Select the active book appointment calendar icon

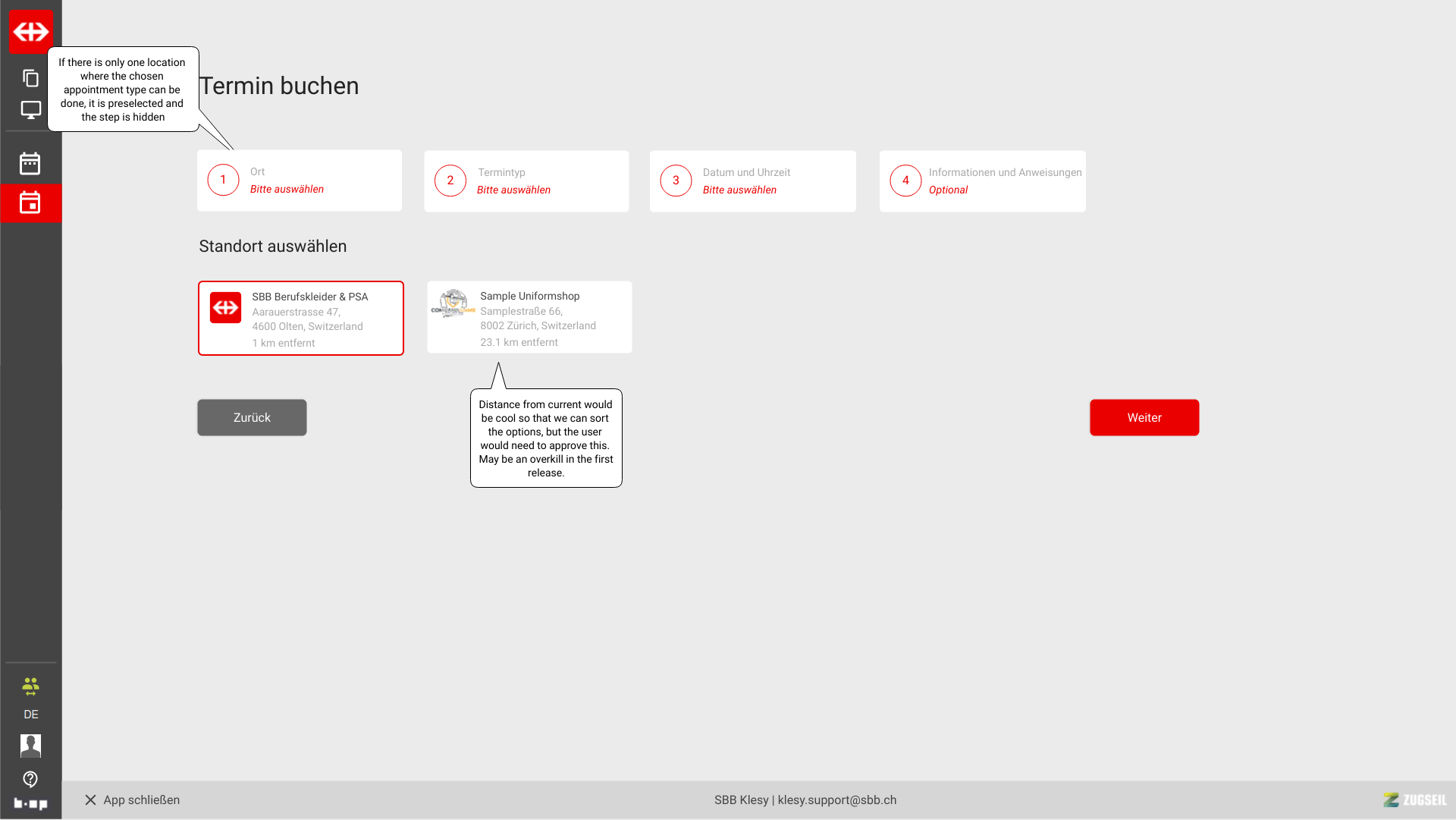pos(30,203)
